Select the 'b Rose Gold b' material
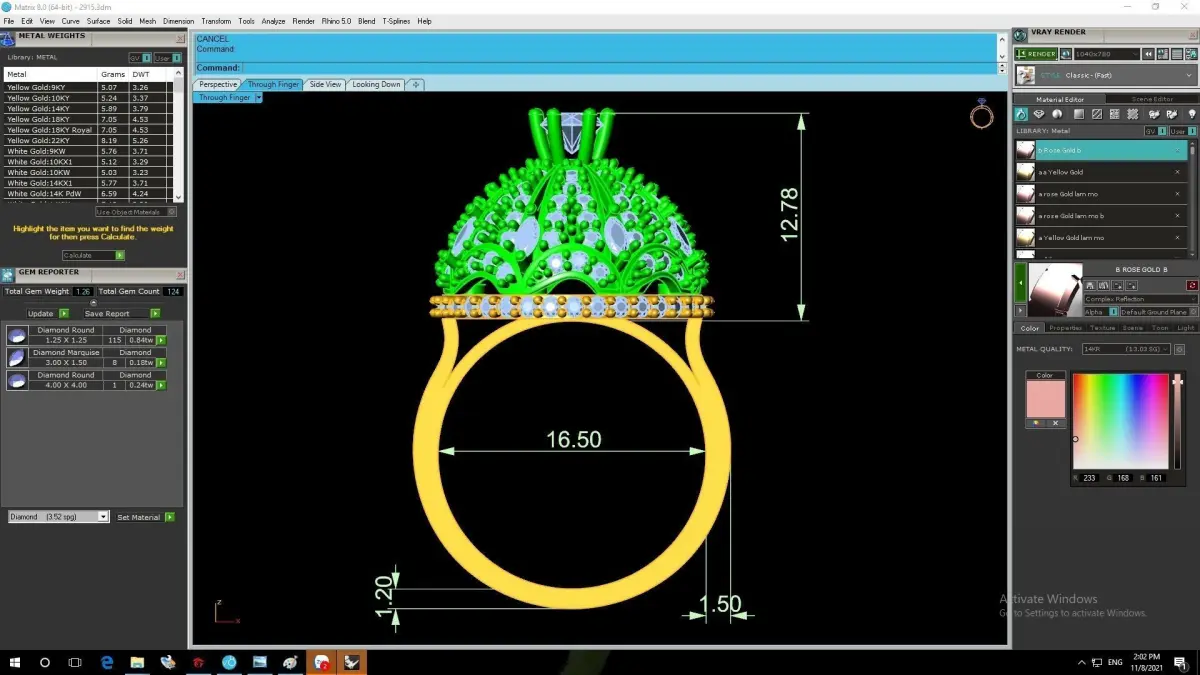Viewport: 1200px width, 675px height. (x=1101, y=150)
